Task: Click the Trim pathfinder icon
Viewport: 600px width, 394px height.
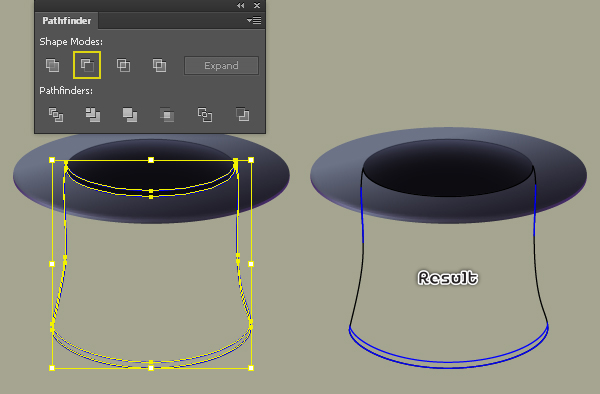Action: [x=93, y=115]
